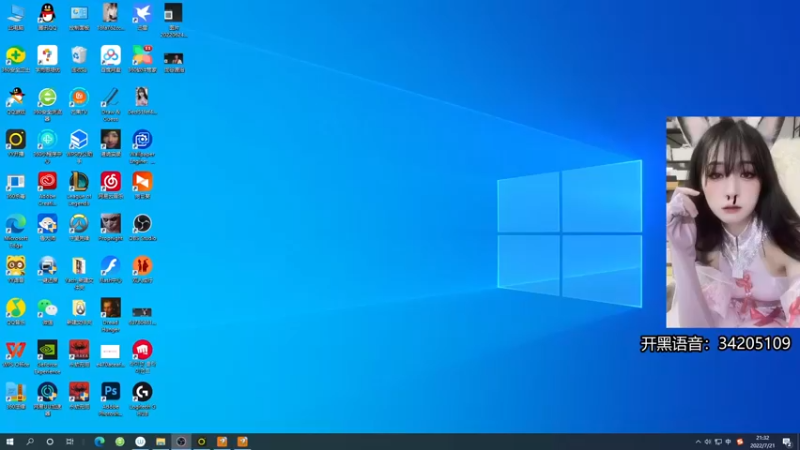The height and width of the screenshot is (450, 800).
Task: Launch Dread Hunger game shortcut
Action: [111, 315]
